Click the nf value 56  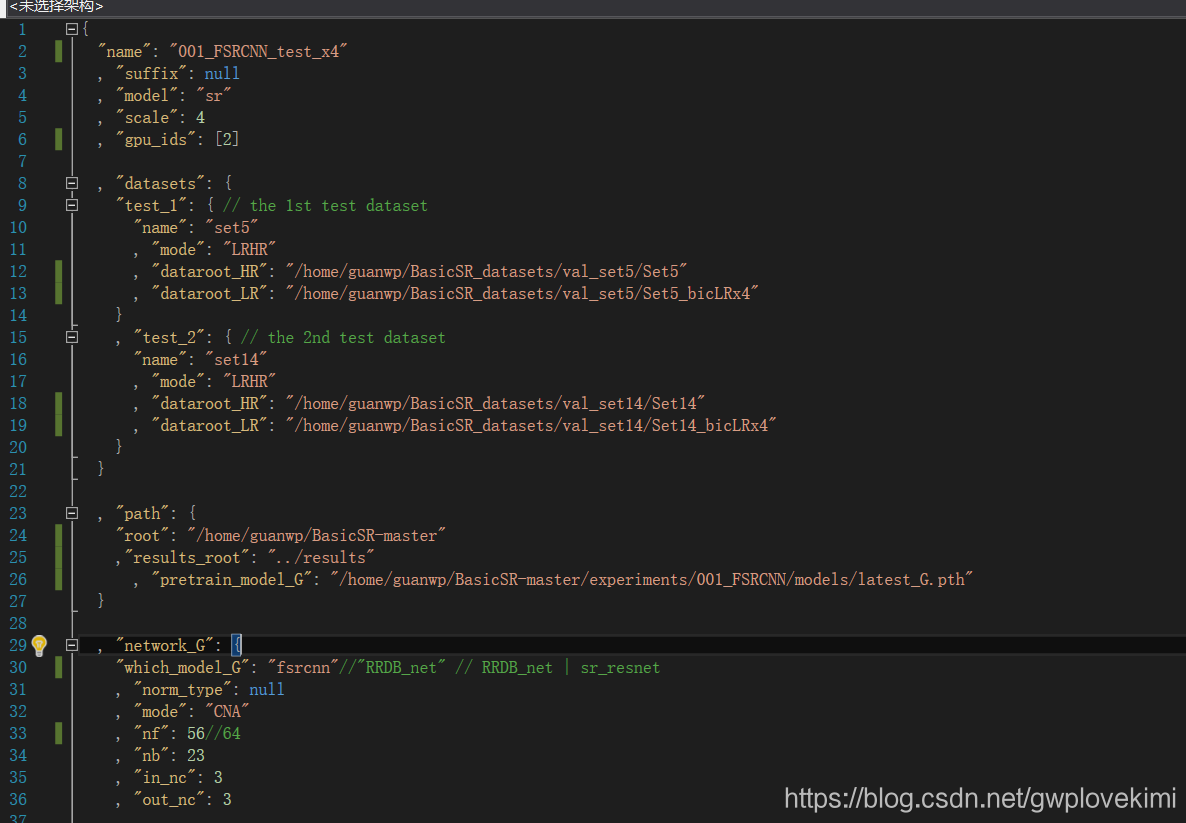(196, 733)
